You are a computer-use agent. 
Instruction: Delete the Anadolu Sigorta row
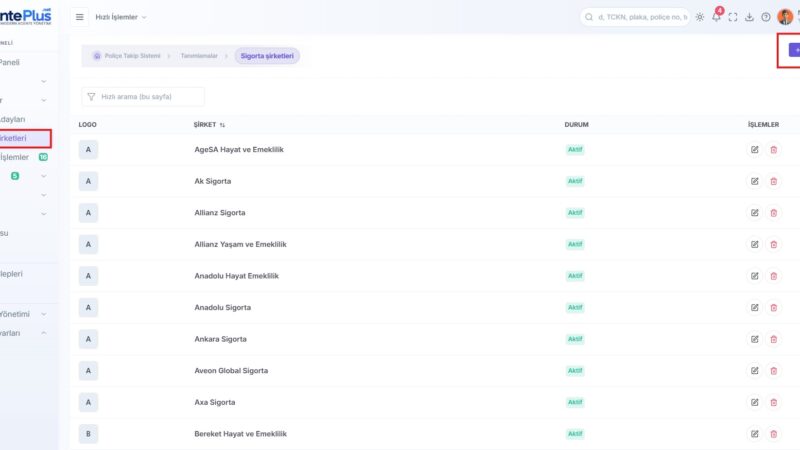point(773,308)
